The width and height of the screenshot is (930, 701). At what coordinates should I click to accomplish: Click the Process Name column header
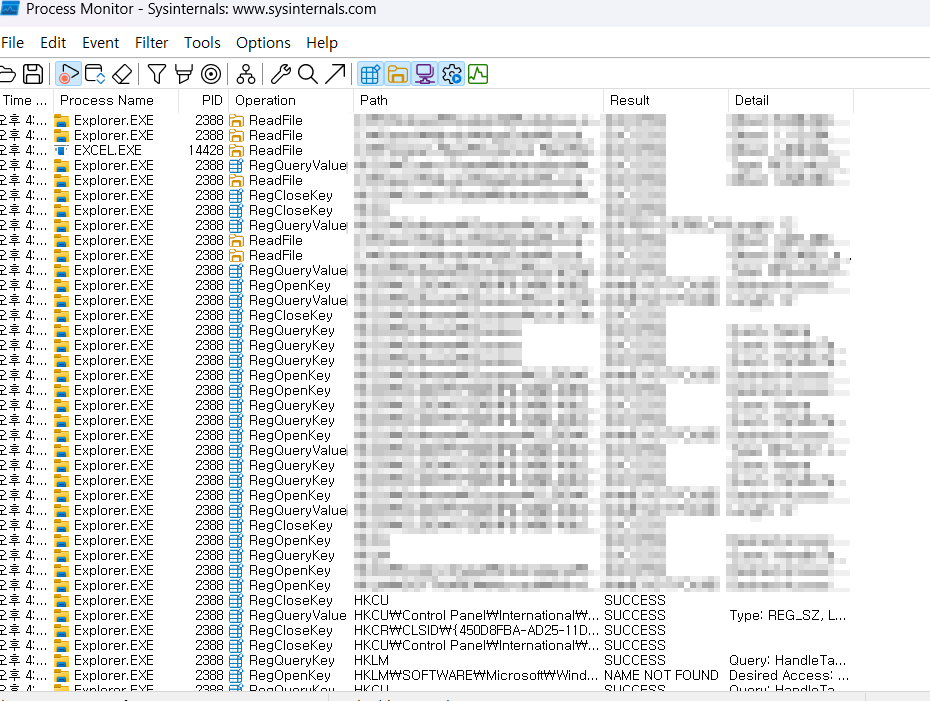[x=116, y=100]
